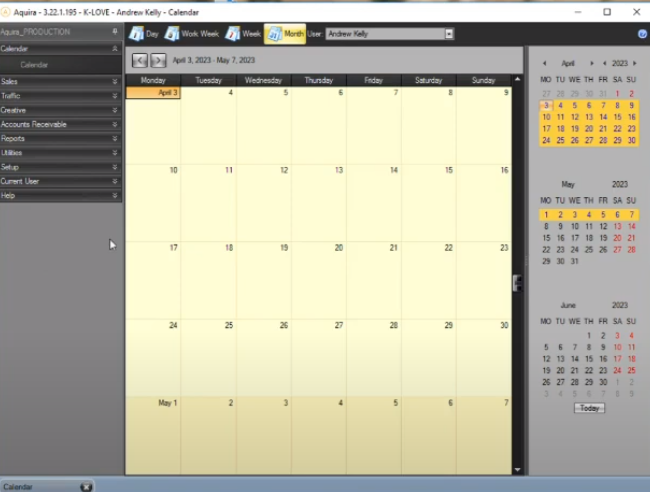Expand the Traffic section

pyautogui.click(x=115, y=96)
